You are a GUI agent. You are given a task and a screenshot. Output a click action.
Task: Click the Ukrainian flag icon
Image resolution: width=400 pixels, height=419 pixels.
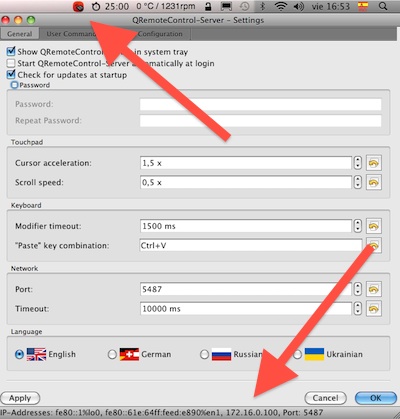(314, 354)
